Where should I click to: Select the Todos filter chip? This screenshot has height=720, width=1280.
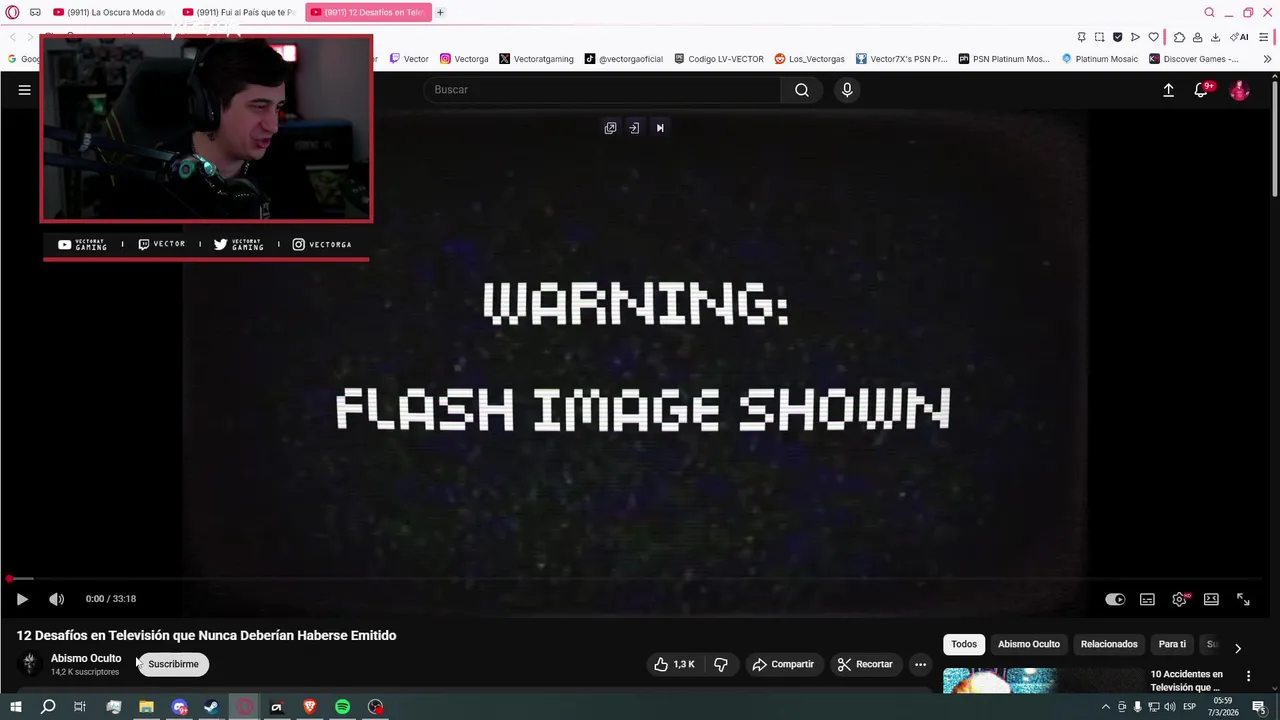(x=964, y=644)
